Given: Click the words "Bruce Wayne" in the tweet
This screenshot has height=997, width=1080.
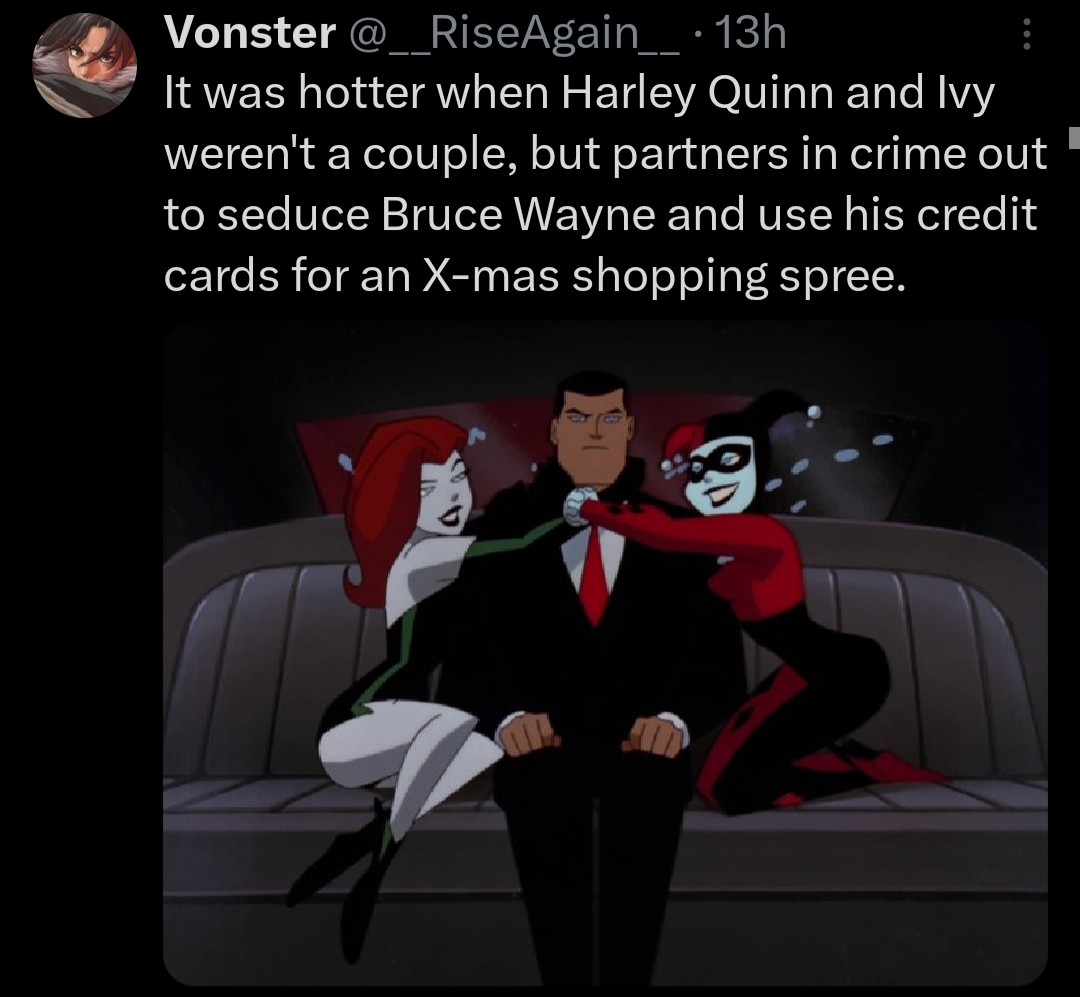Looking at the screenshot, I should pyautogui.click(x=517, y=214).
